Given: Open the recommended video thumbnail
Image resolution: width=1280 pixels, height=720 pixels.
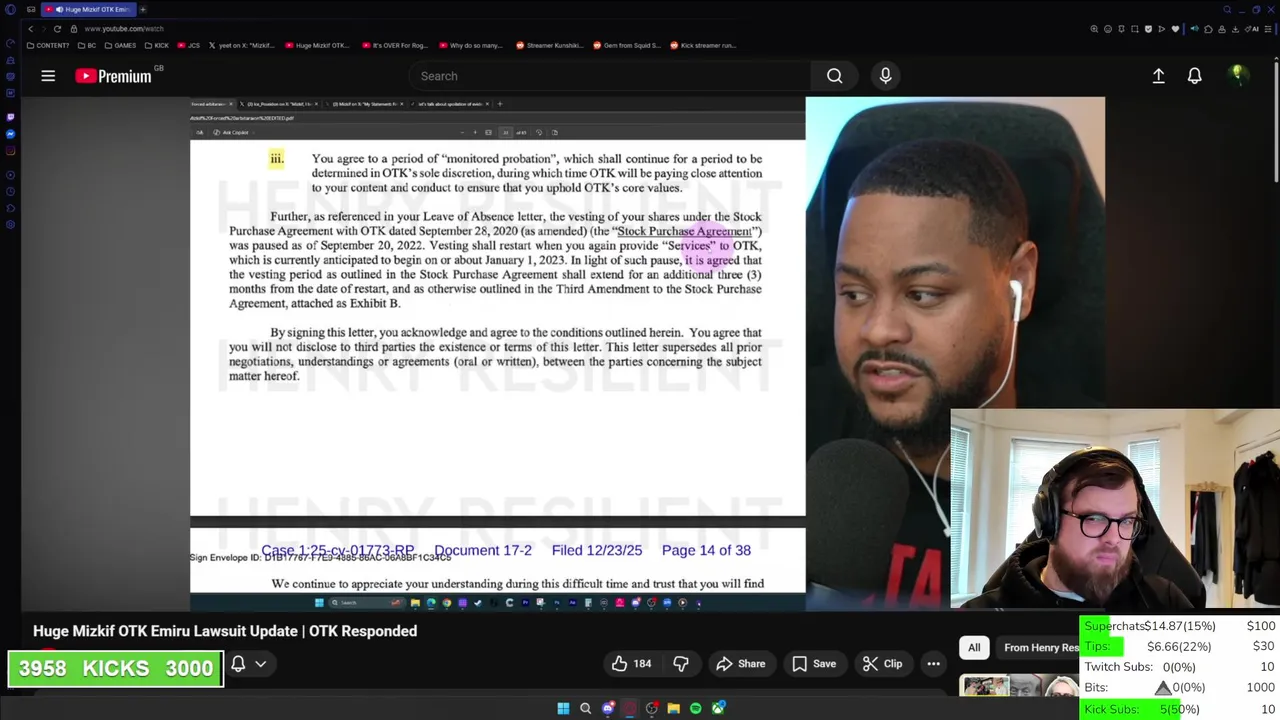Looking at the screenshot, I should [x=1018, y=686].
